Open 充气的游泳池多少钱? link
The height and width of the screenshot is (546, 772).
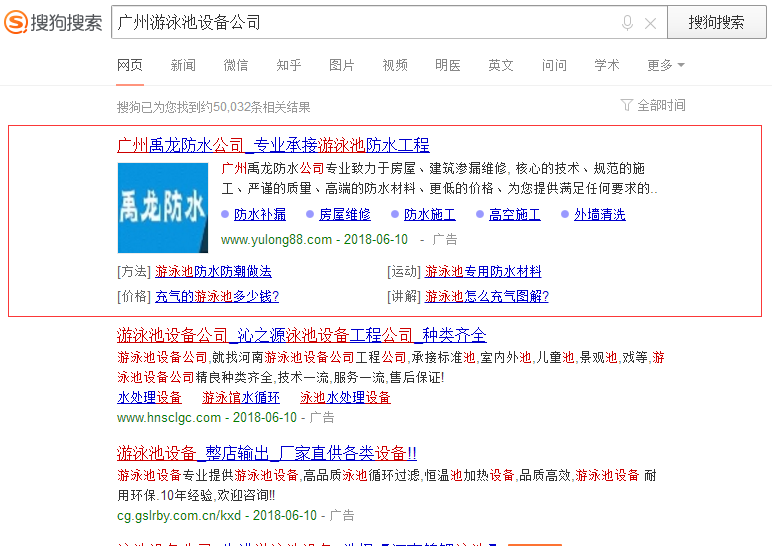tap(217, 296)
